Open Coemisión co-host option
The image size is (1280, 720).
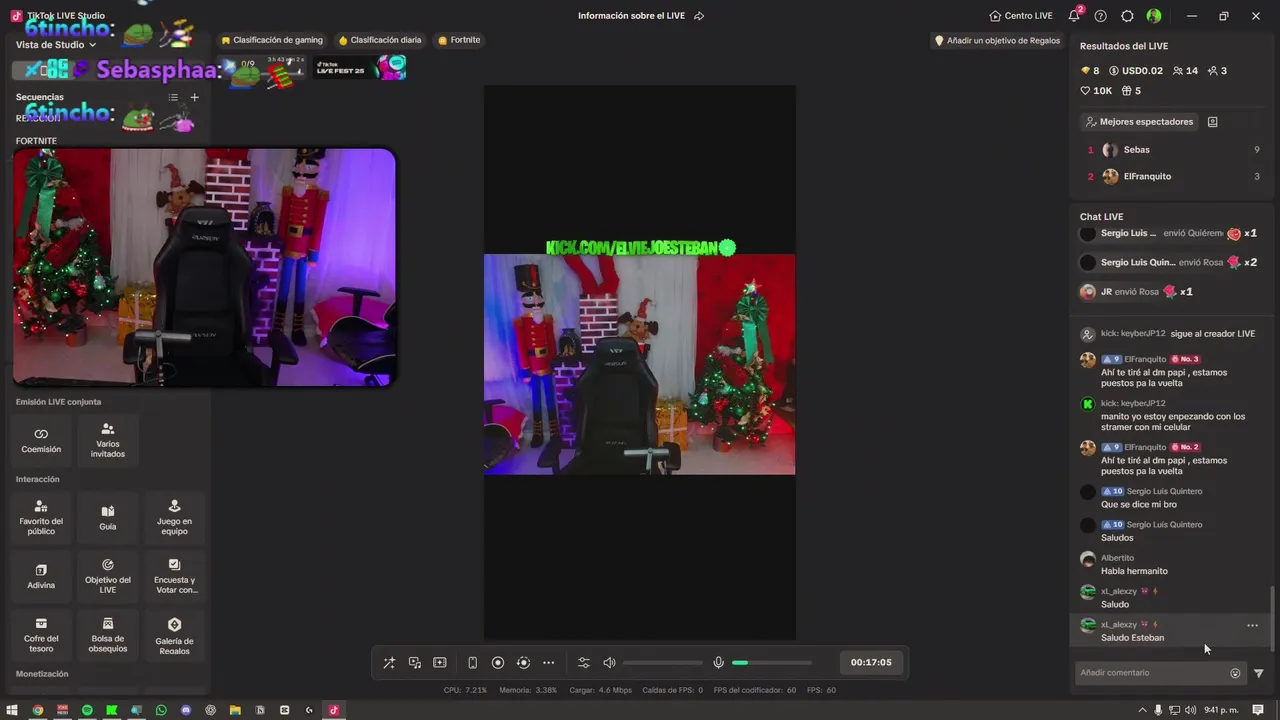pyautogui.click(x=41, y=440)
